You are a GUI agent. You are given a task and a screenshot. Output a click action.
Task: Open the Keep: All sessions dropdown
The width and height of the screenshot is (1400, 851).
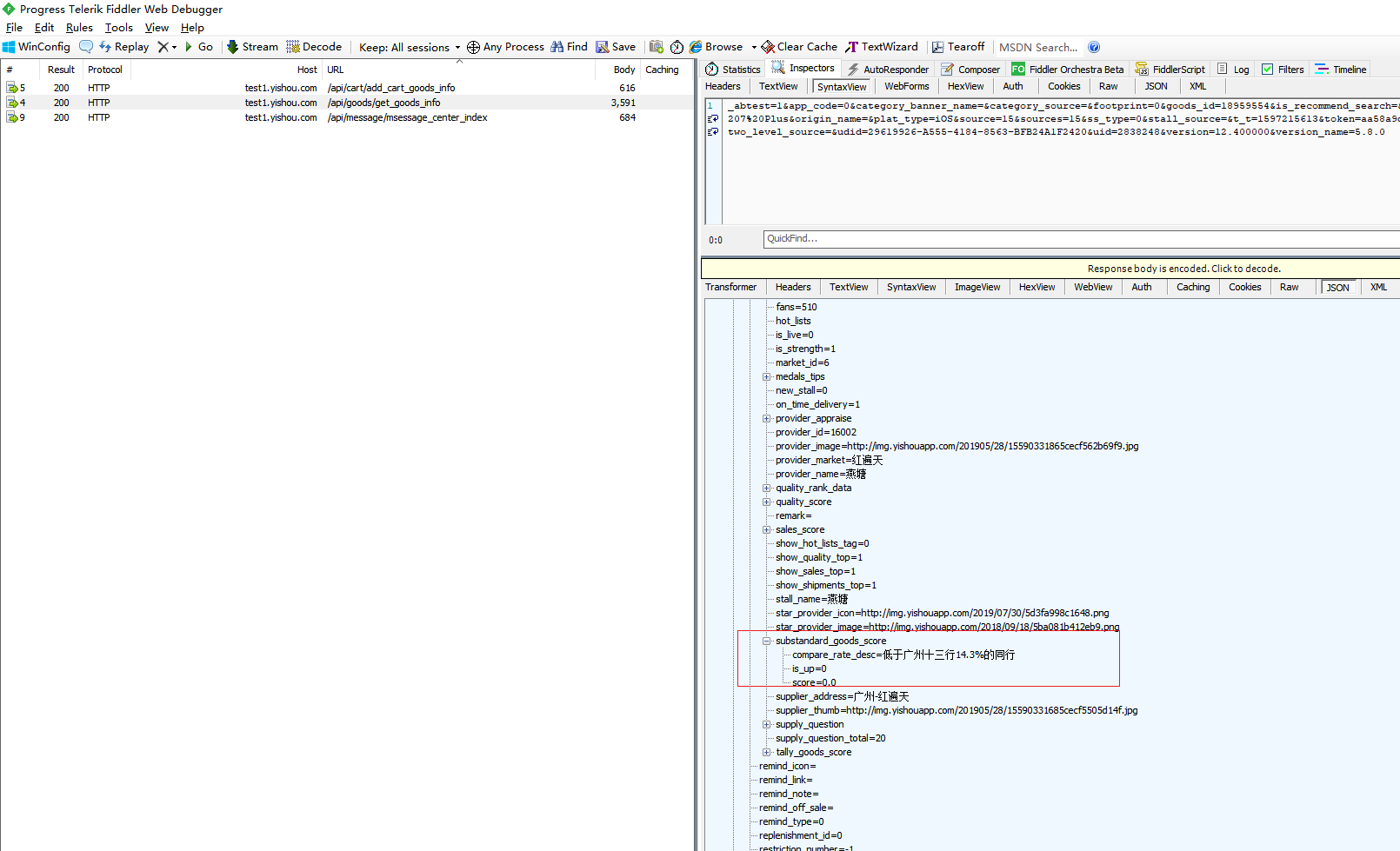click(410, 47)
